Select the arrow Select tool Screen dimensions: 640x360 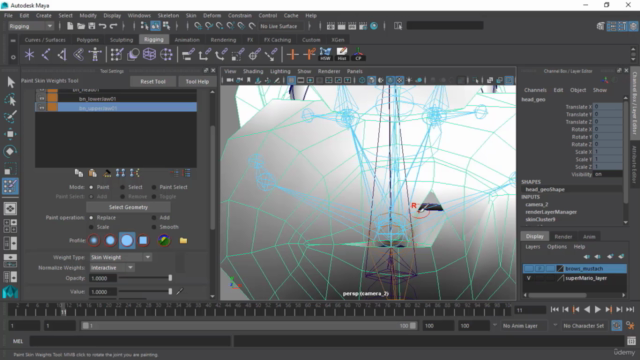11,82
